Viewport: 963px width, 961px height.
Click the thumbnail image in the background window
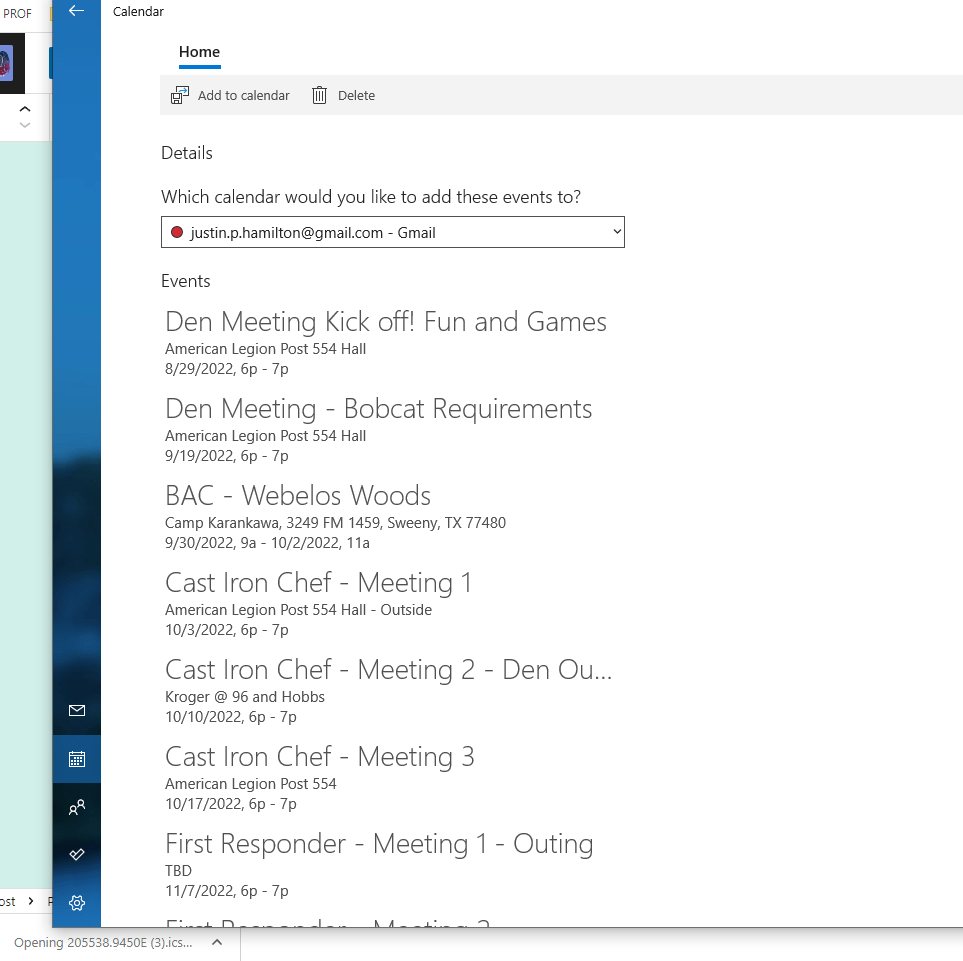click(x=6, y=64)
